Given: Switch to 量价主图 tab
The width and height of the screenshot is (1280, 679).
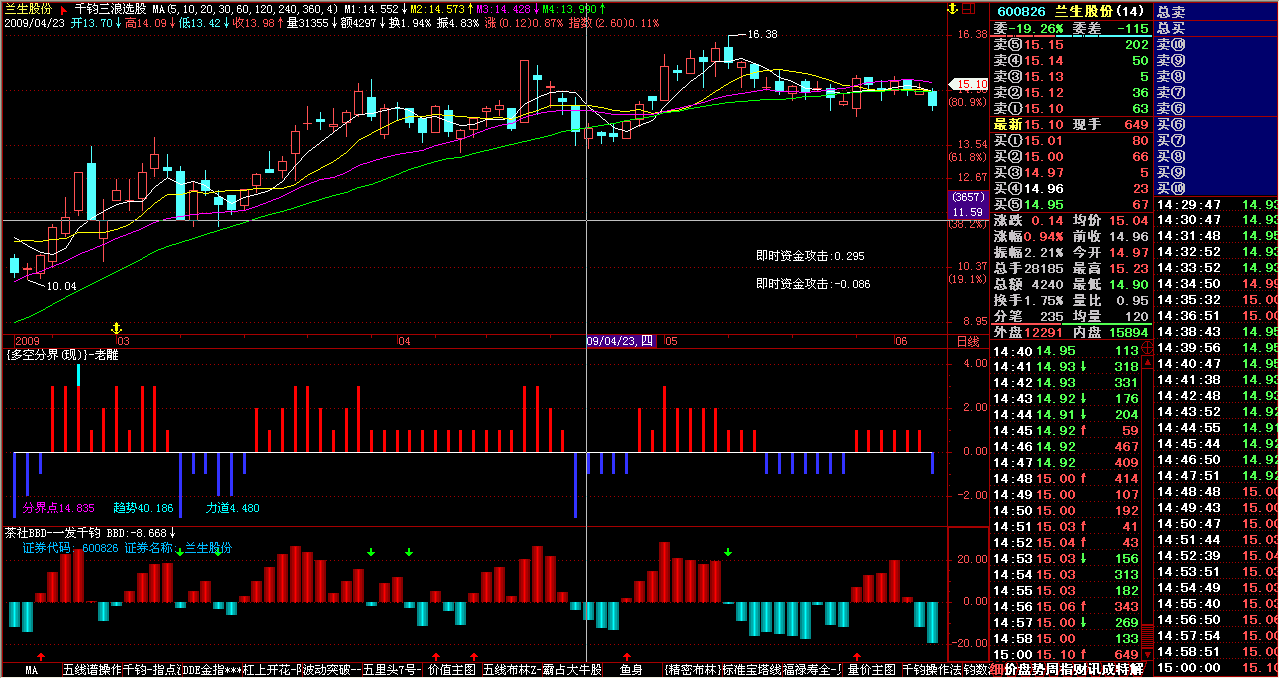Looking at the screenshot, I should coord(872,669).
